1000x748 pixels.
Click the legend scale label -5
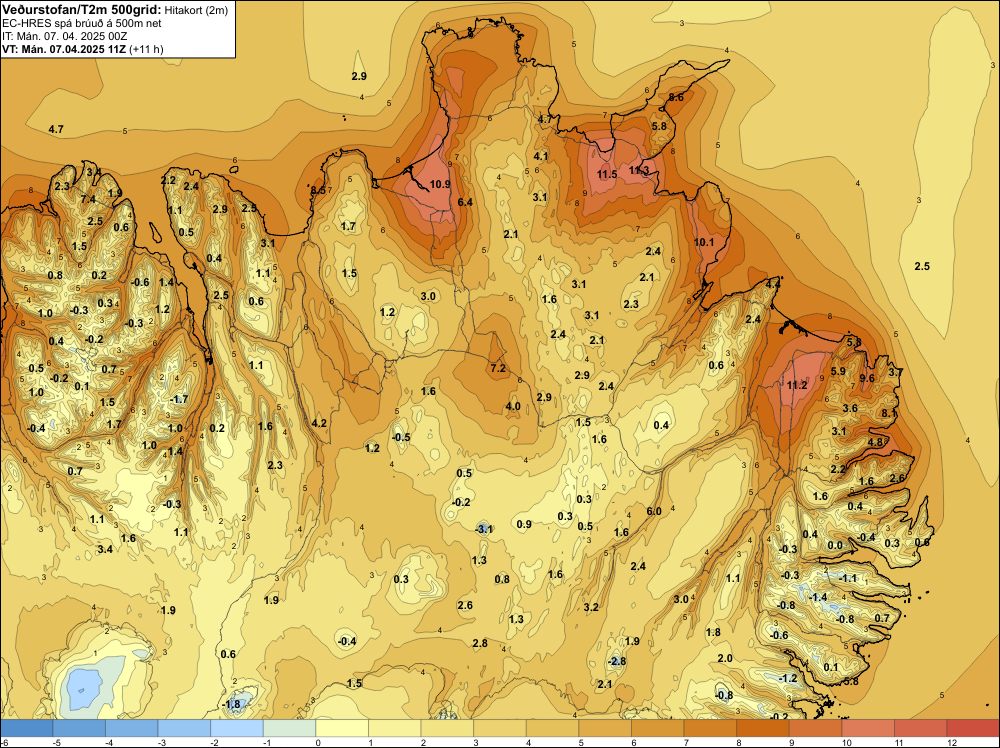tap(57, 743)
